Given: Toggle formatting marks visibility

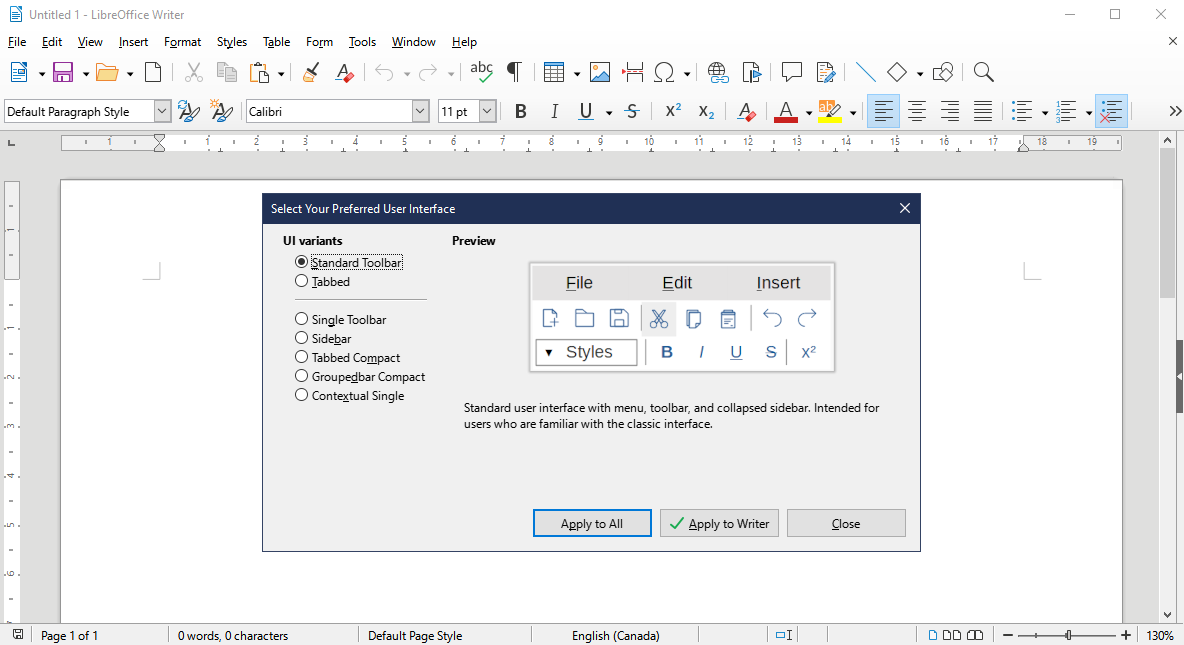Looking at the screenshot, I should click(514, 72).
